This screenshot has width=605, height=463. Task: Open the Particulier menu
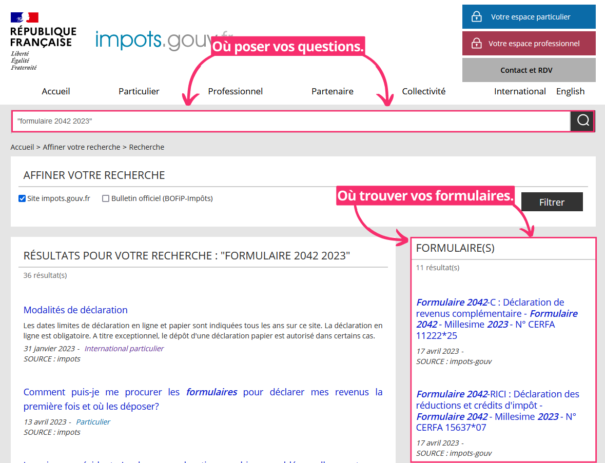(x=139, y=91)
